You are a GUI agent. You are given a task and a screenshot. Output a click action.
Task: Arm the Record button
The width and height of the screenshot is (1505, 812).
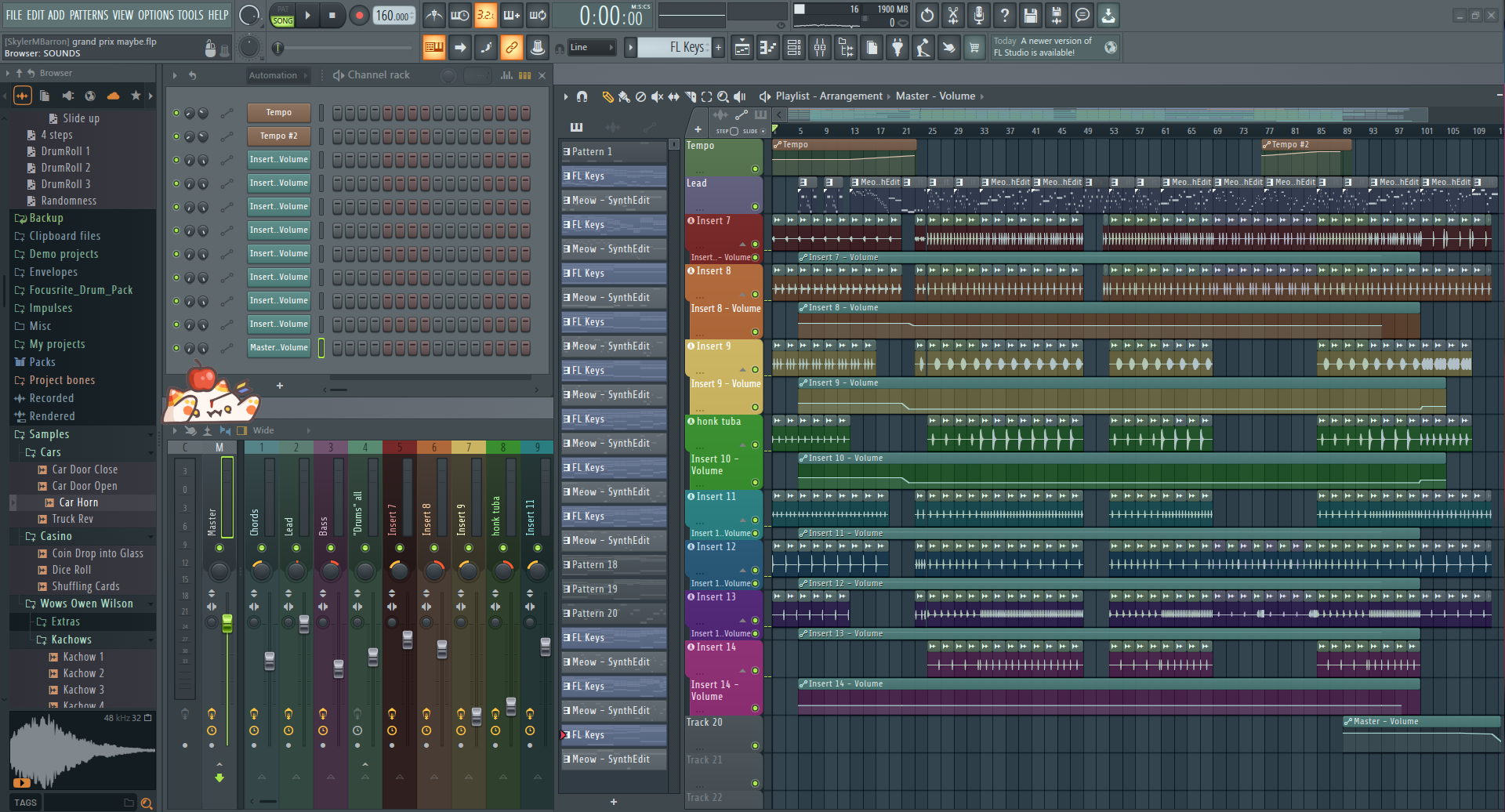pos(359,15)
